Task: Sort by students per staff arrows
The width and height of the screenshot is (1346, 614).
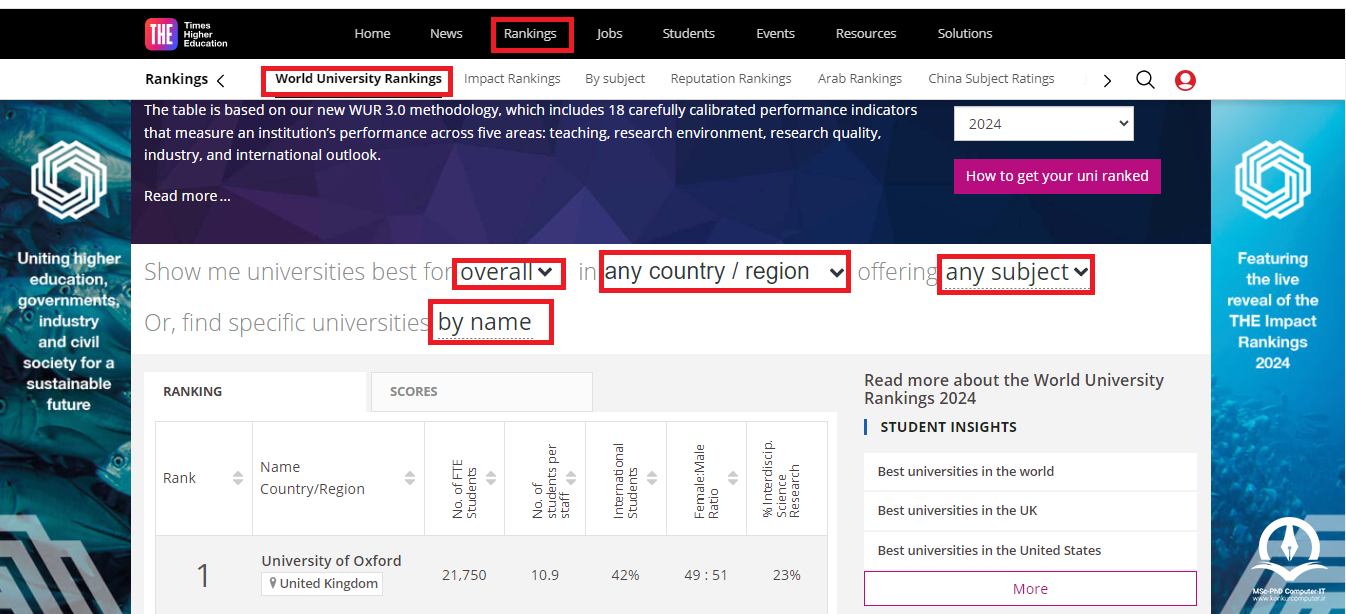Action: pyautogui.click(x=572, y=478)
